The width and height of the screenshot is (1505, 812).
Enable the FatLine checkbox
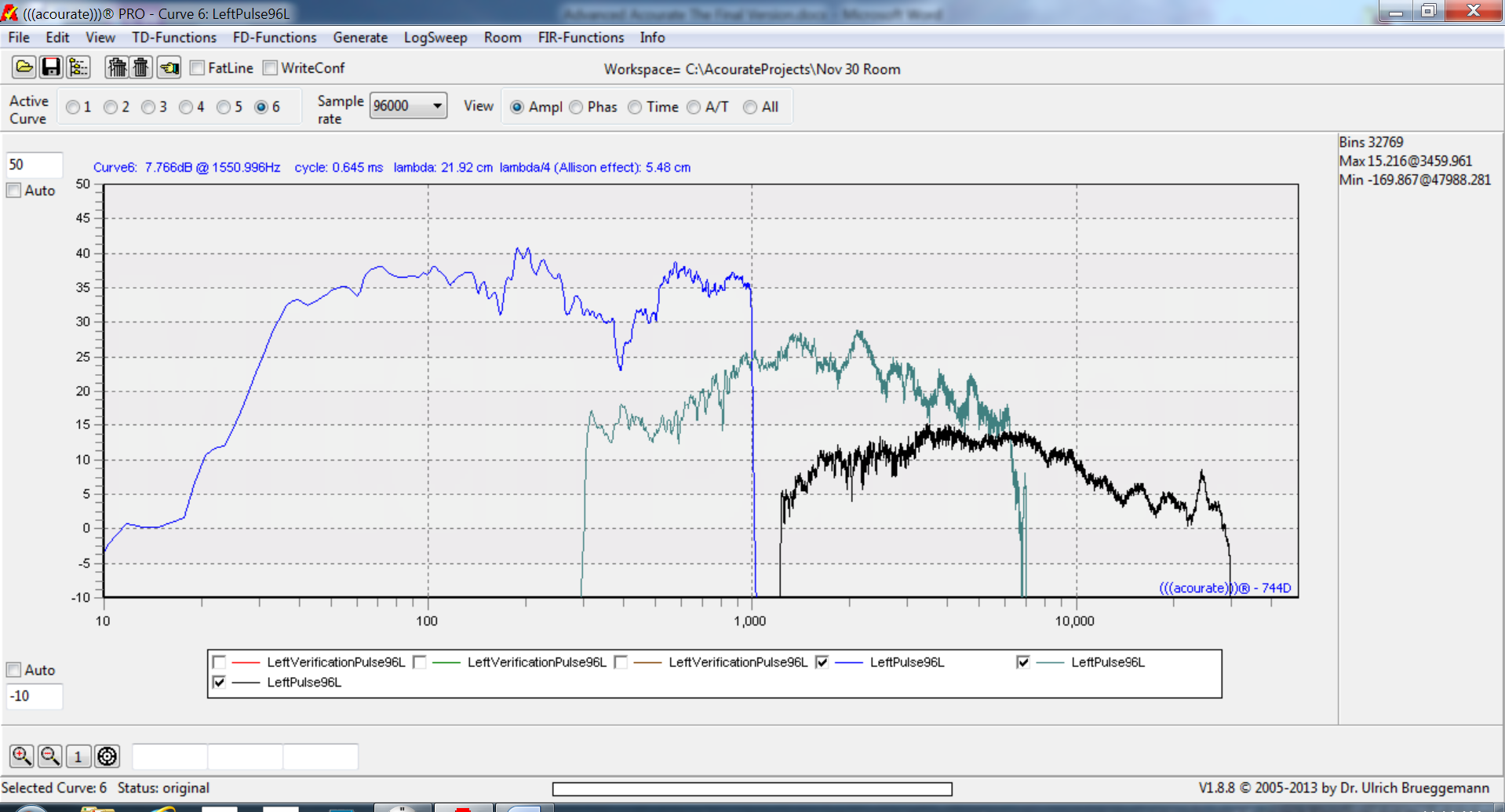pyautogui.click(x=198, y=68)
